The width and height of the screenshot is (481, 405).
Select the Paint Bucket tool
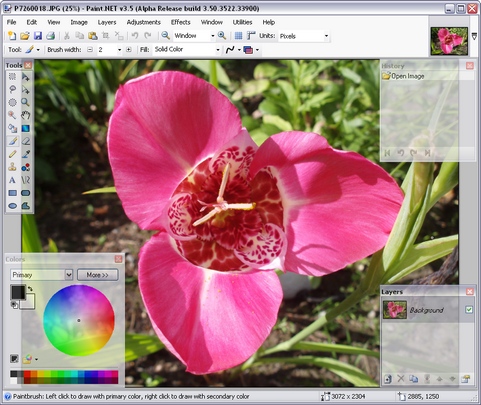pos(12,128)
